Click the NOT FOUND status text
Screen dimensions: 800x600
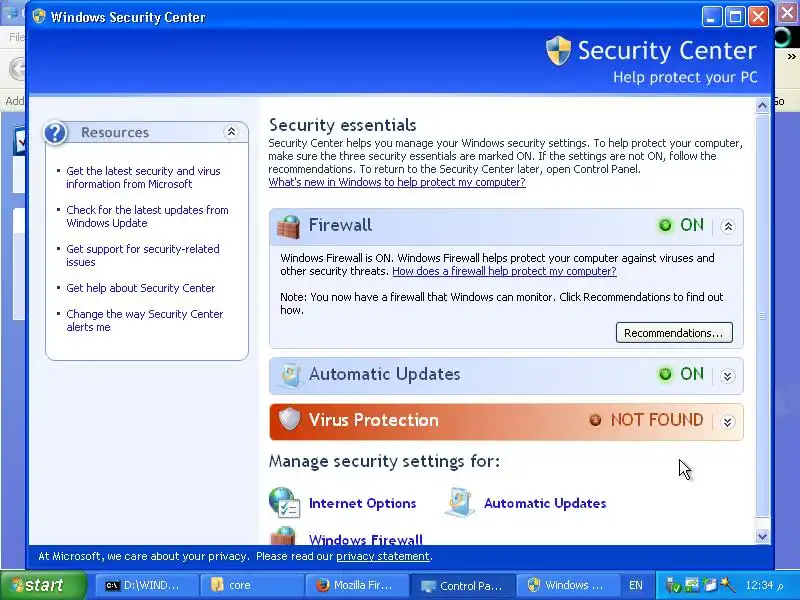(657, 420)
